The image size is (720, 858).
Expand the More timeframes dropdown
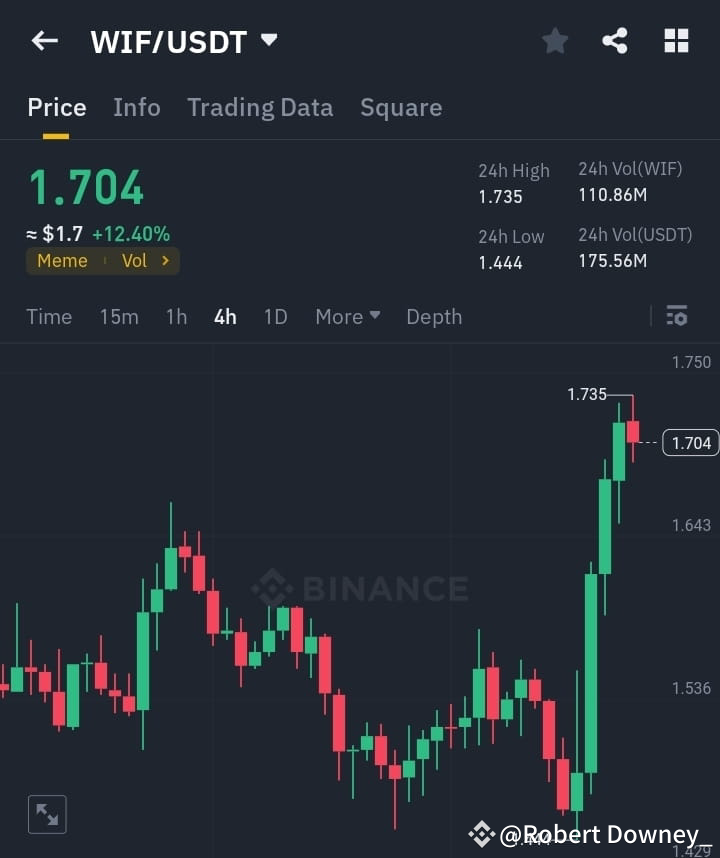(347, 316)
